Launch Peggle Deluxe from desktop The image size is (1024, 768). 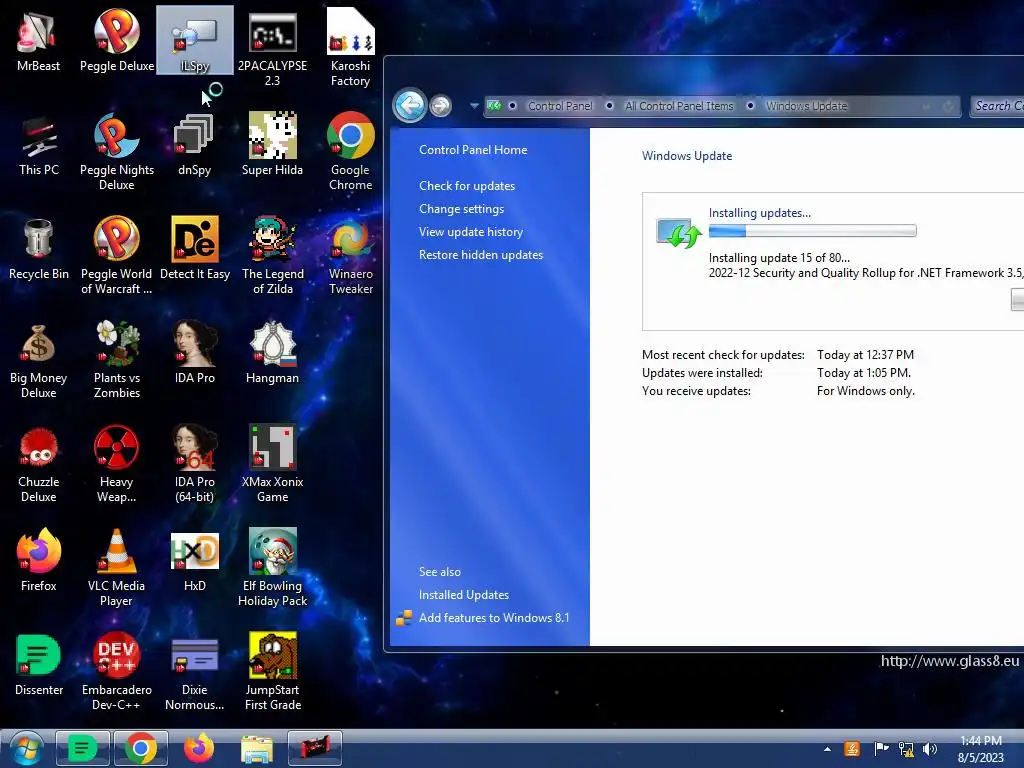[117, 40]
